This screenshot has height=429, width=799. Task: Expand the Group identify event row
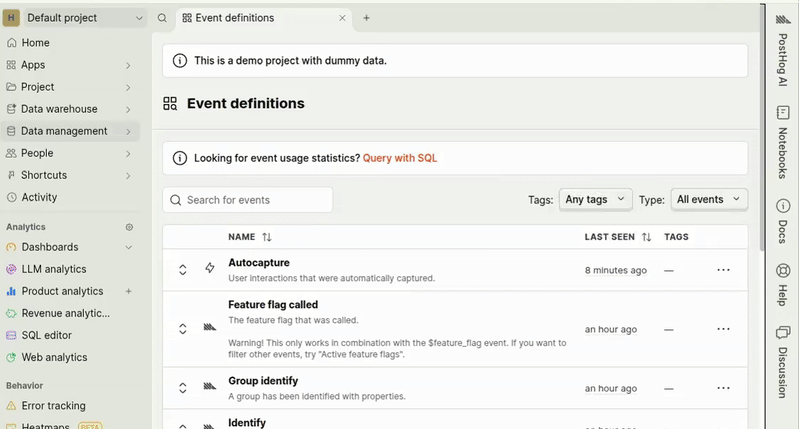click(182, 388)
